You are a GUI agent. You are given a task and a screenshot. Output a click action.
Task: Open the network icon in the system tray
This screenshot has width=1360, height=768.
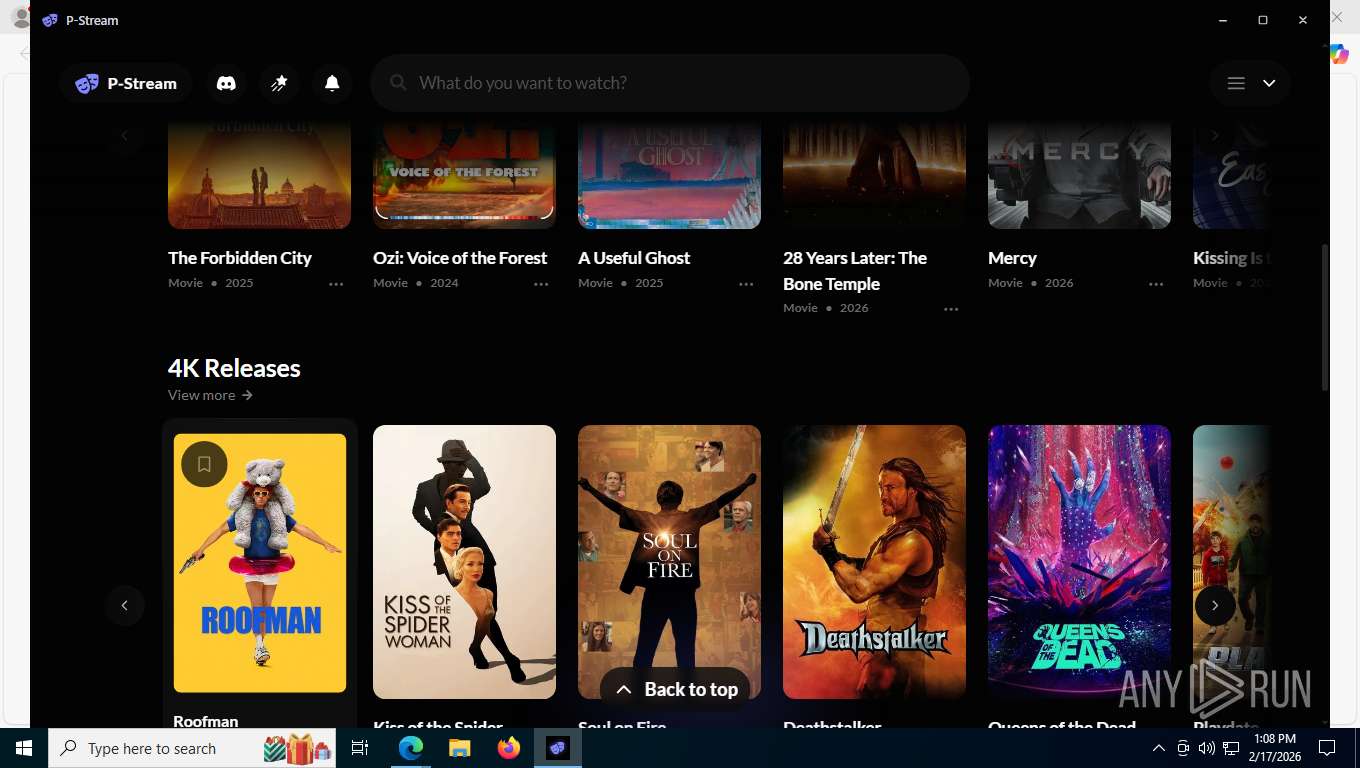[1231, 748]
